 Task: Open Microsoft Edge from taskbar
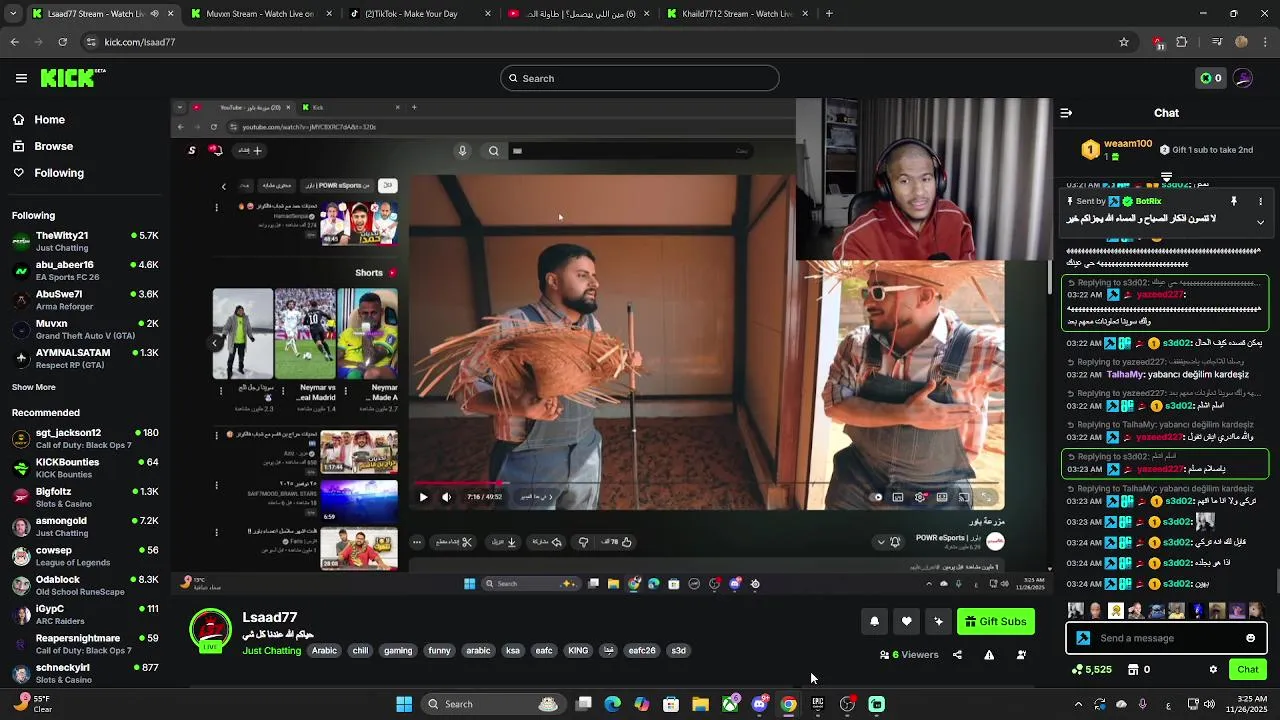(613, 704)
